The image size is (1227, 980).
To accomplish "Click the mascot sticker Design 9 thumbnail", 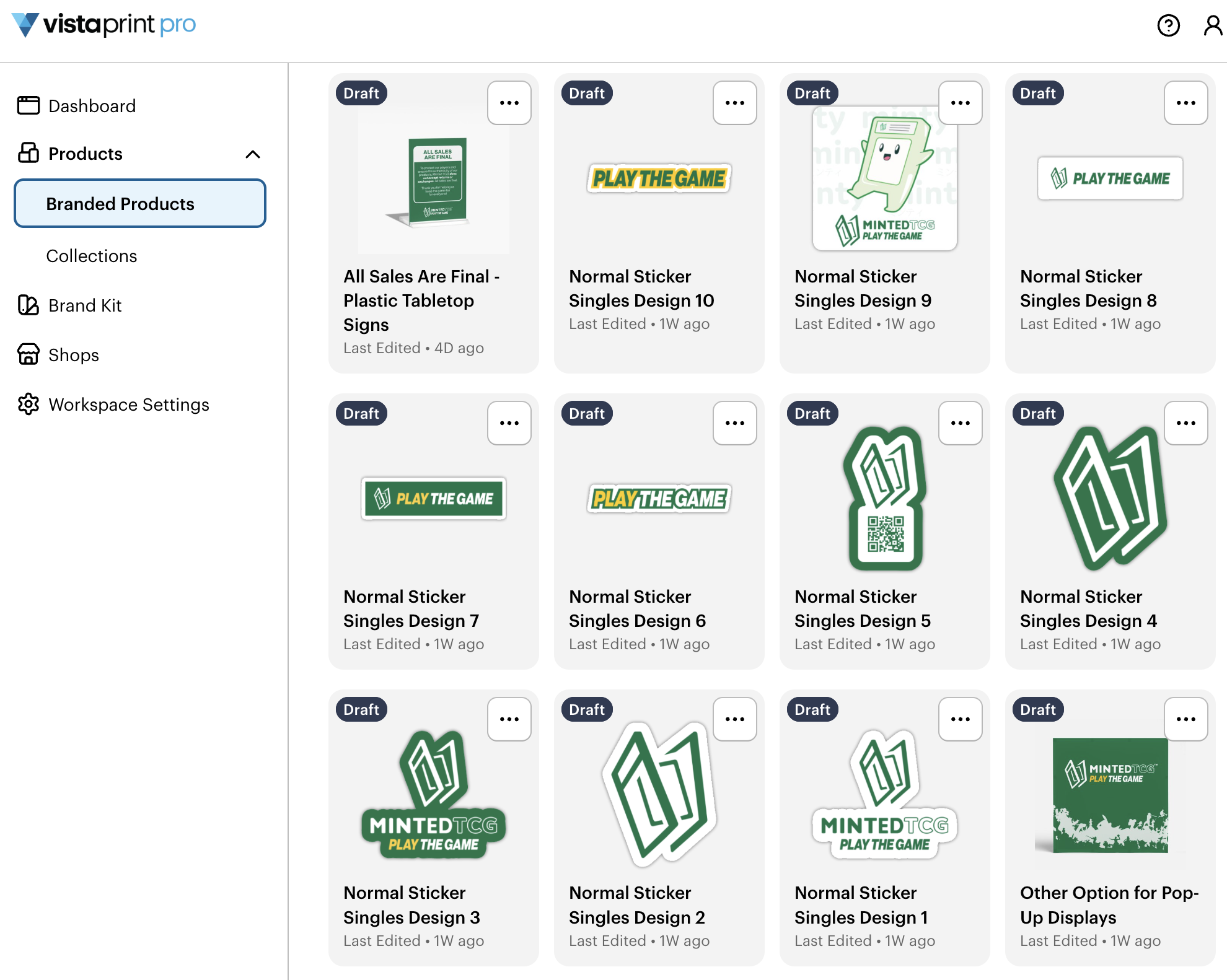I will 885,178.
